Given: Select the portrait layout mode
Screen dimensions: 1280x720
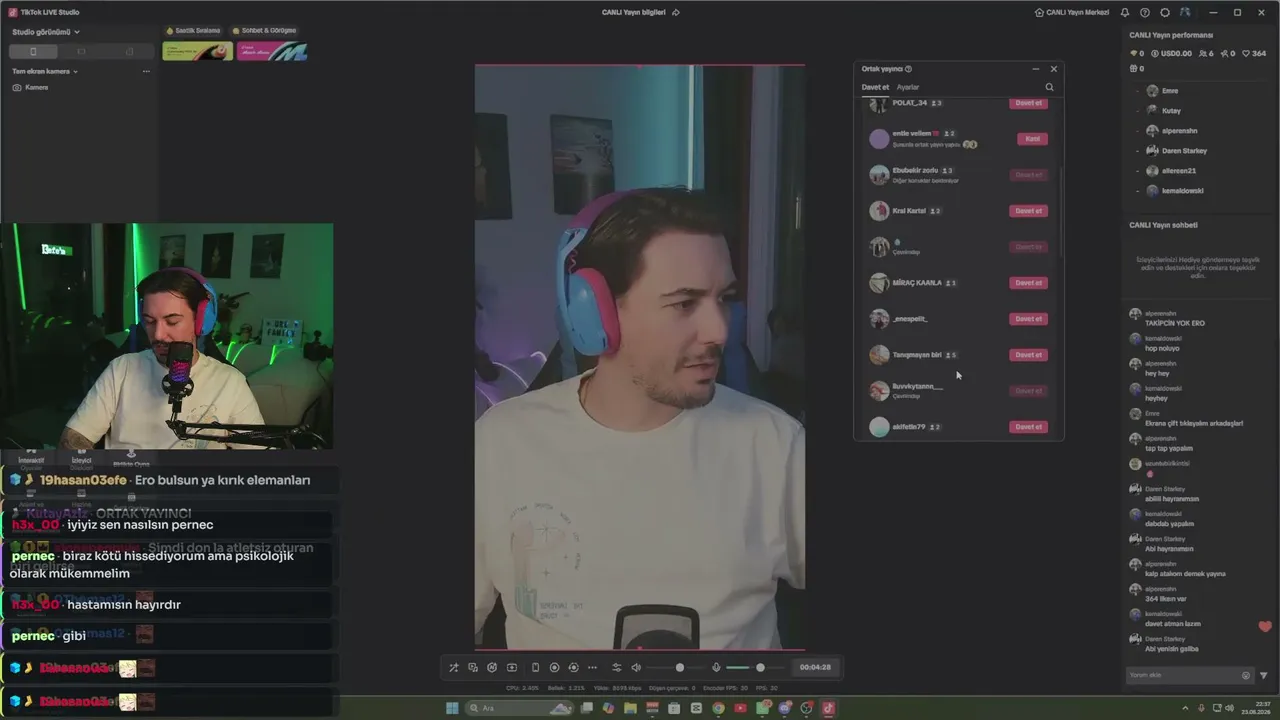Looking at the screenshot, I should [33, 51].
